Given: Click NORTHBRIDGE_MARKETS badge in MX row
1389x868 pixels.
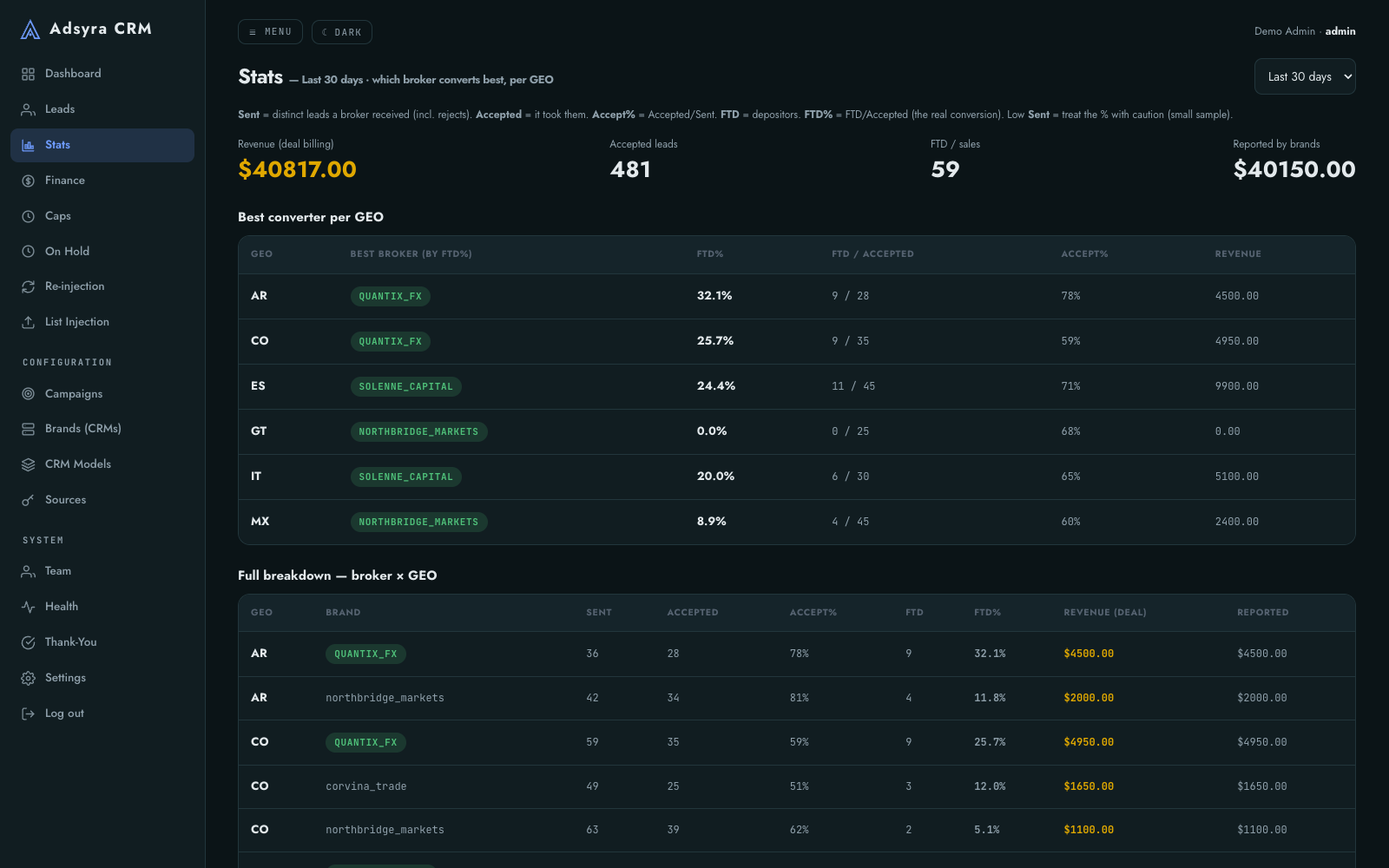Looking at the screenshot, I should click(418, 522).
